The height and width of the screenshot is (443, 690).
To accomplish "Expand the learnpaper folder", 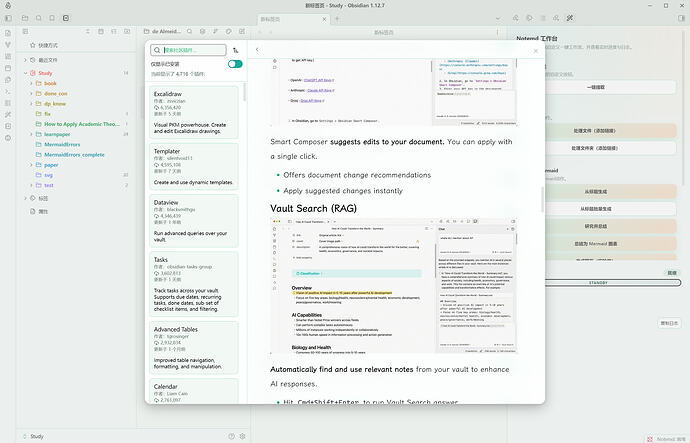I will coord(31,134).
